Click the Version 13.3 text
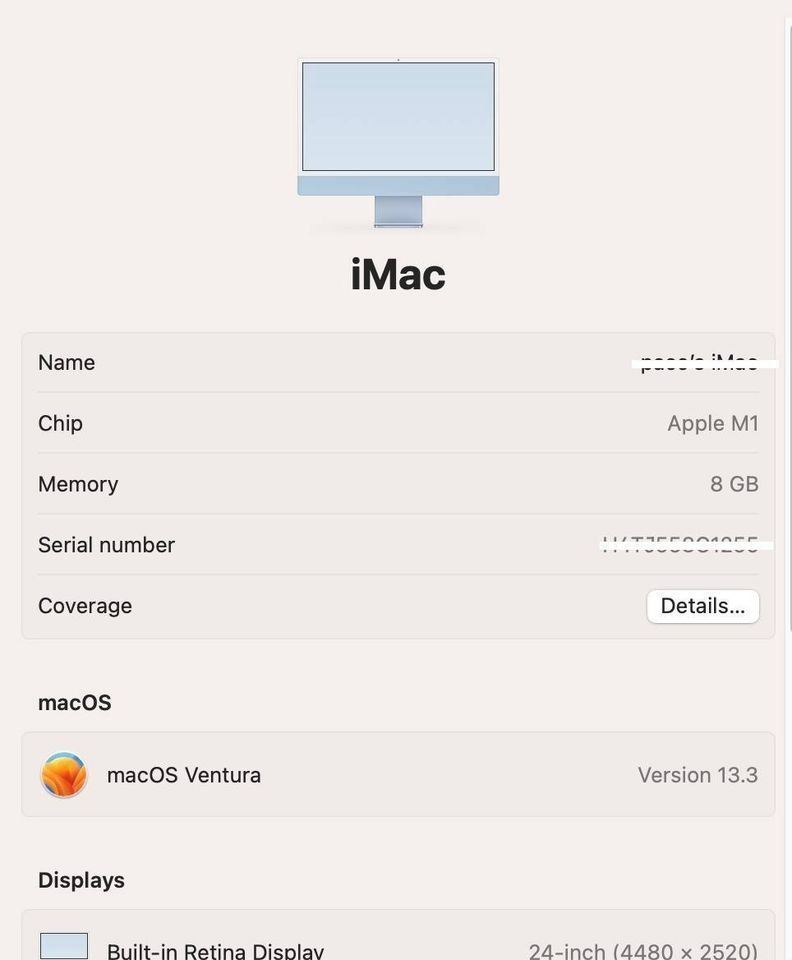Viewport: 792px width, 960px height. click(698, 775)
